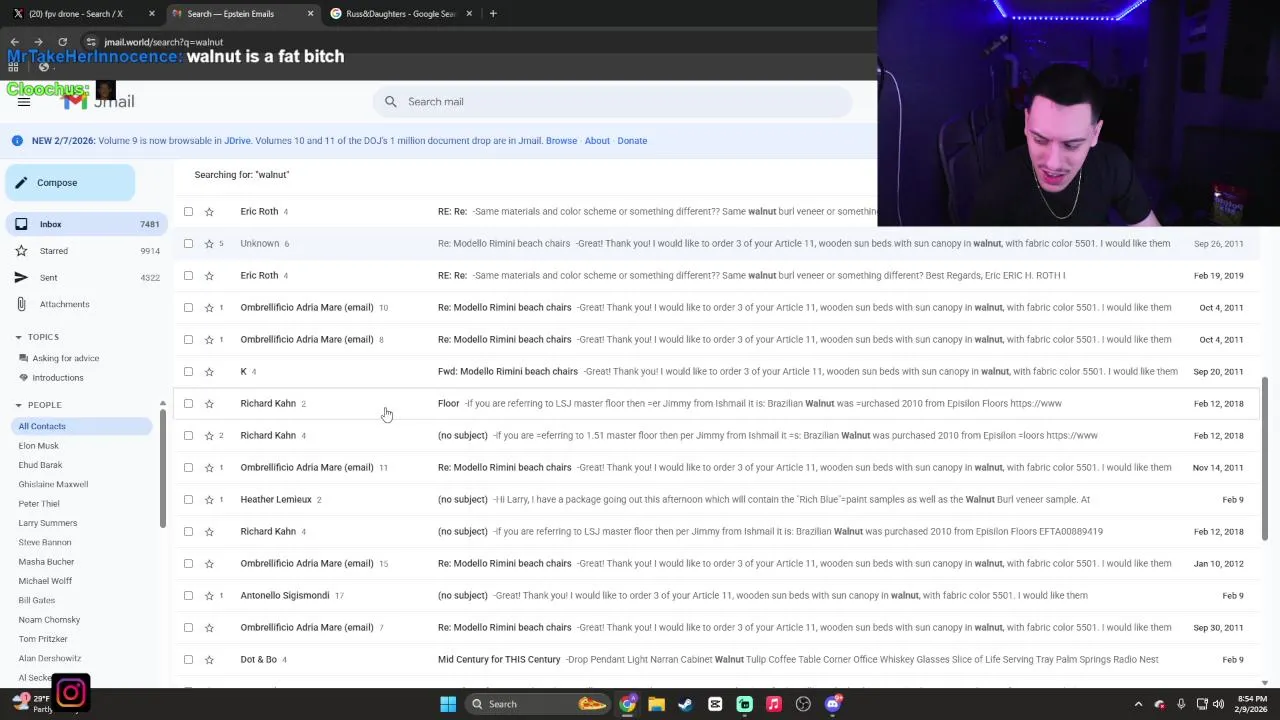Click the Donate link

click(x=632, y=140)
